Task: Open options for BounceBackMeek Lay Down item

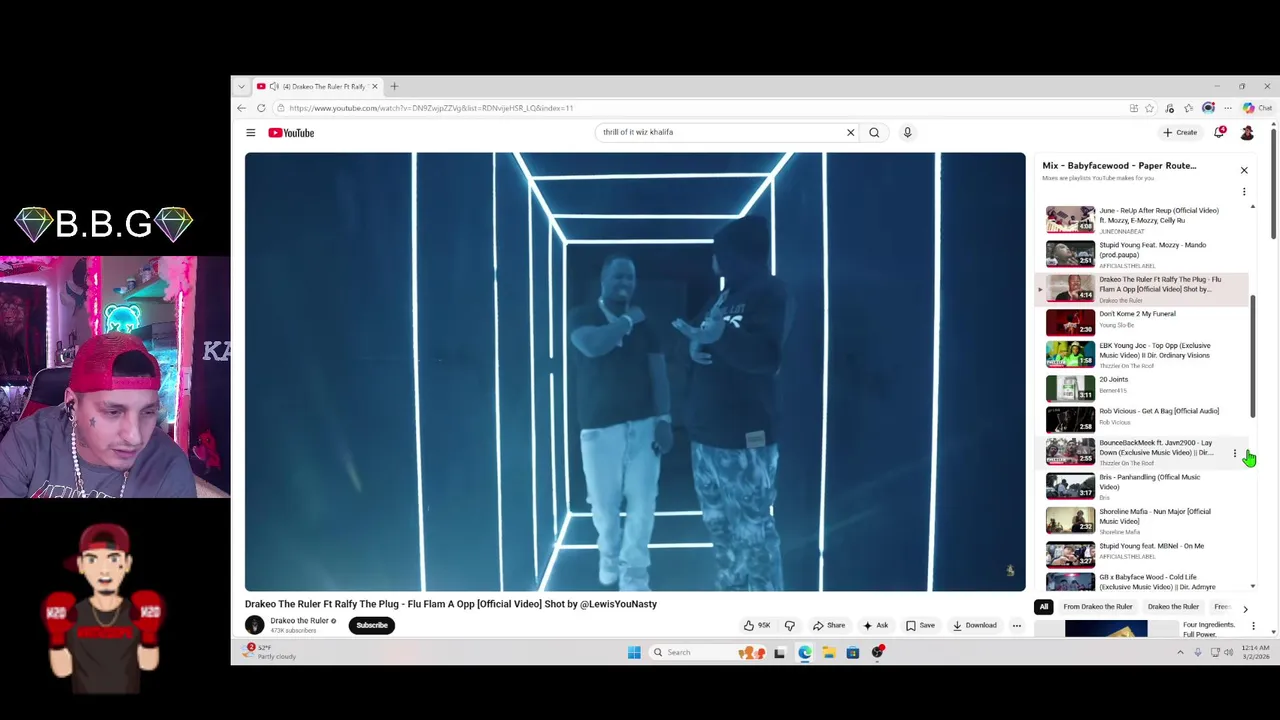Action: 1235,454
